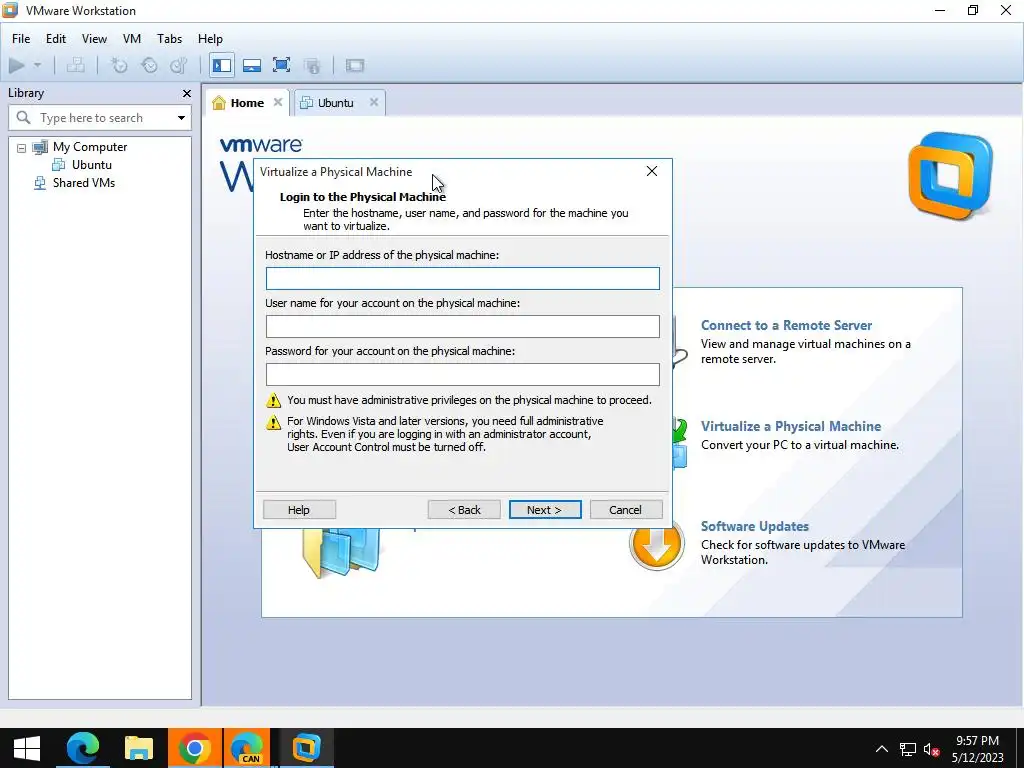Close the Ubuntu tab
1024x768 pixels.
[374, 102]
